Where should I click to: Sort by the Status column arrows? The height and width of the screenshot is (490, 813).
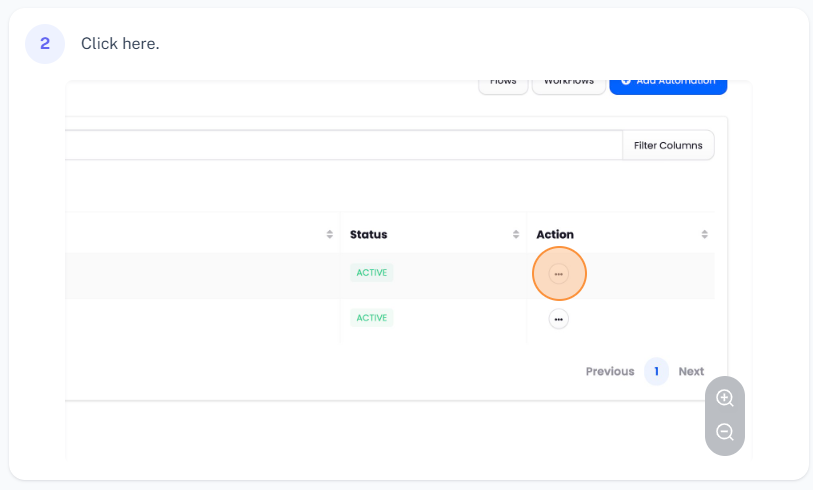coord(516,235)
